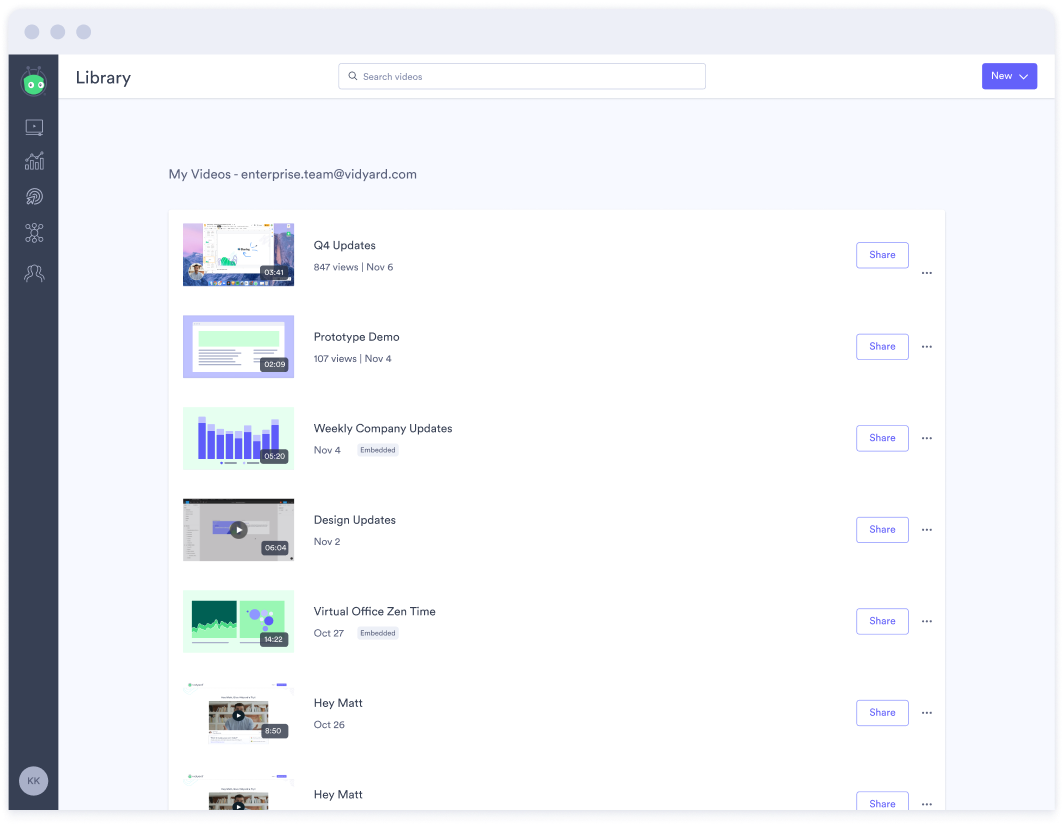Click the target-shaped sidebar icon
The image size is (1063, 825).
34,197
